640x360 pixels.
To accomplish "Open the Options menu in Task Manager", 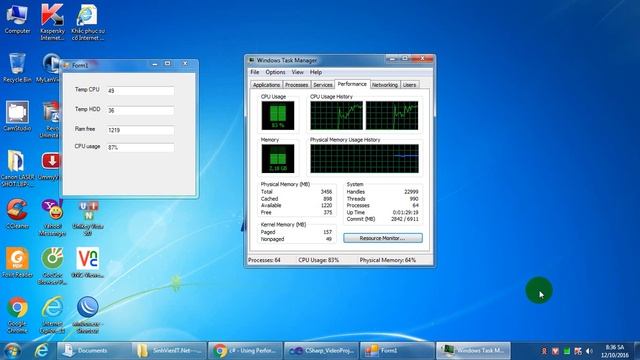I will [x=276, y=72].
